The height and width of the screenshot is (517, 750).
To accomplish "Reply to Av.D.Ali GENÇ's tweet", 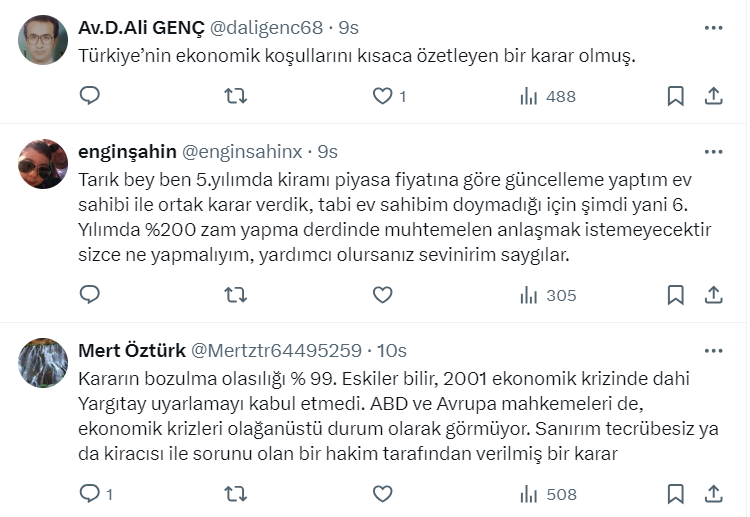I will pyautogui.click(x=90, y=96).
